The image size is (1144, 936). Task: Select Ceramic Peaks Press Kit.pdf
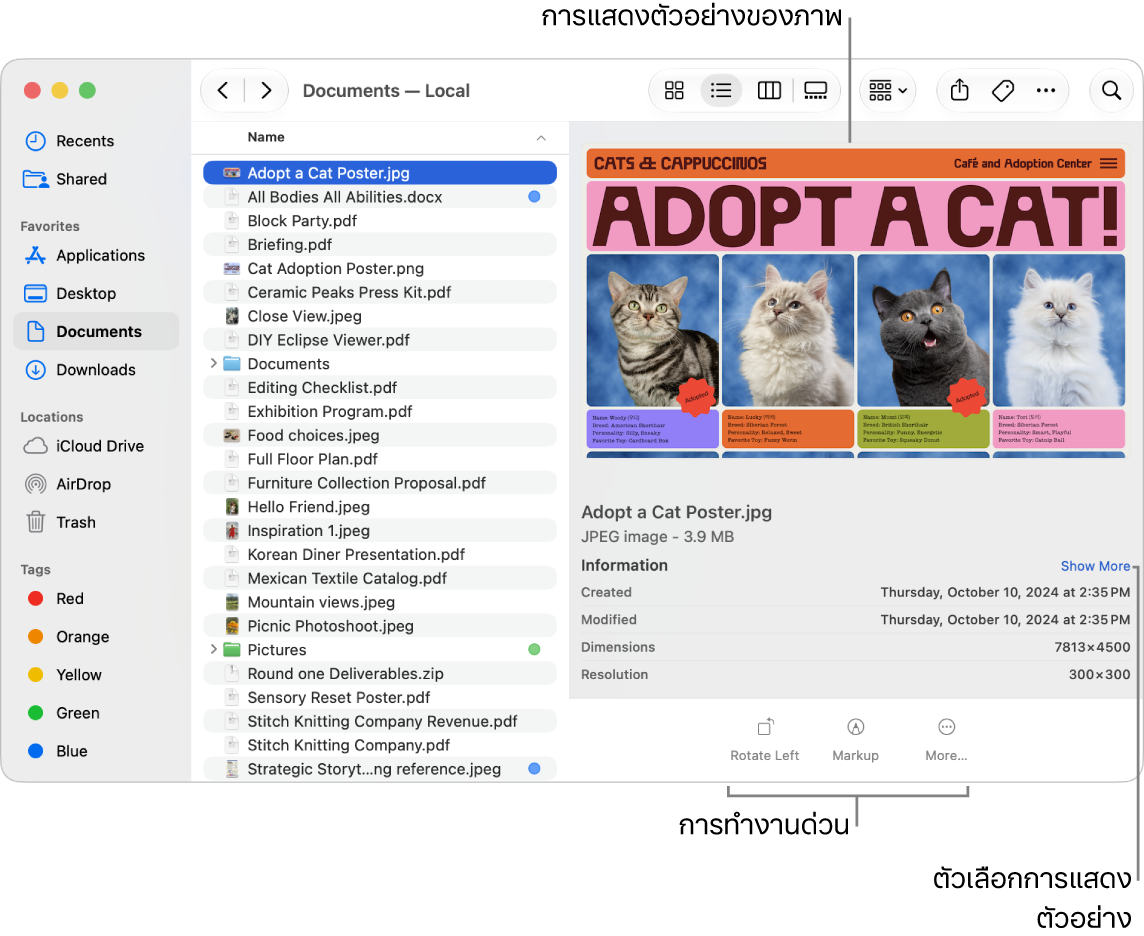(x=379, y=292)
